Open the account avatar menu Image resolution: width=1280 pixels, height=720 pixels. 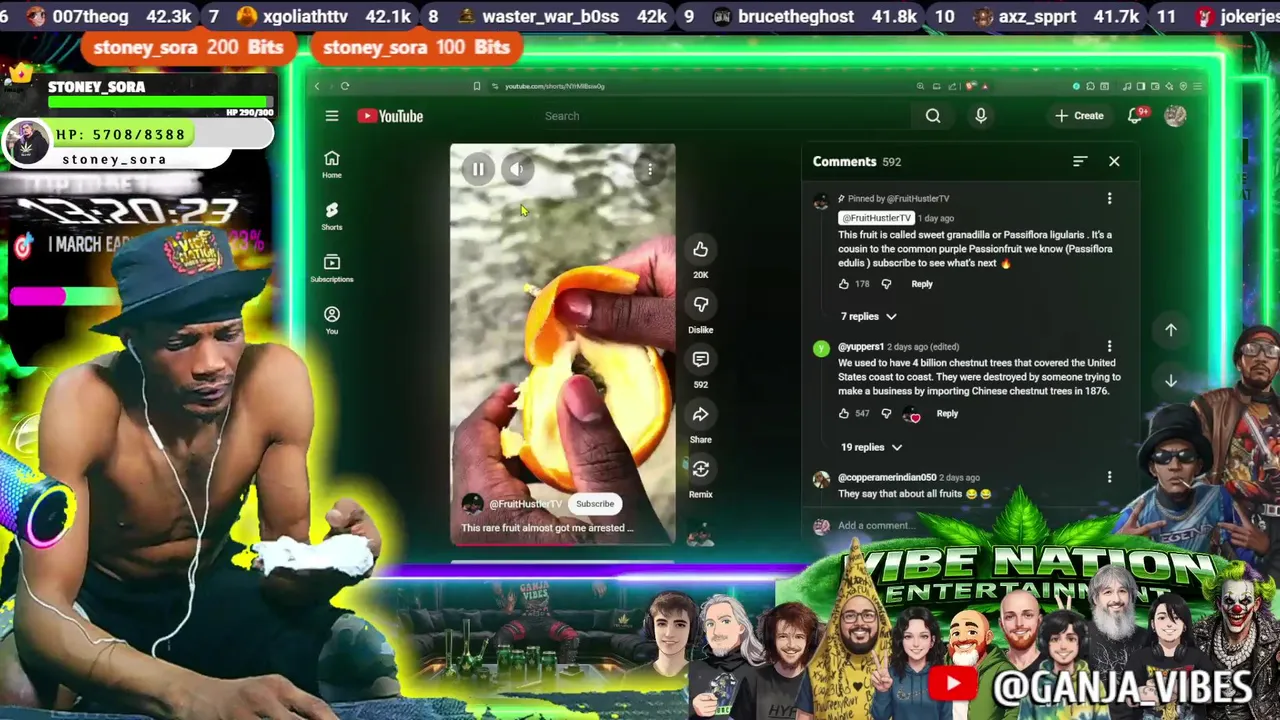point(1175,116)
